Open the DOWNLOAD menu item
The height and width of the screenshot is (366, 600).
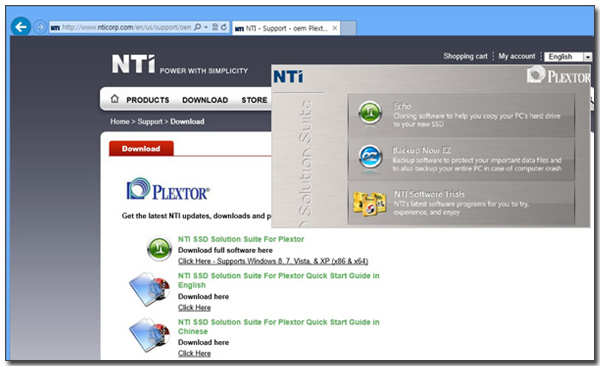click(205, 100)
